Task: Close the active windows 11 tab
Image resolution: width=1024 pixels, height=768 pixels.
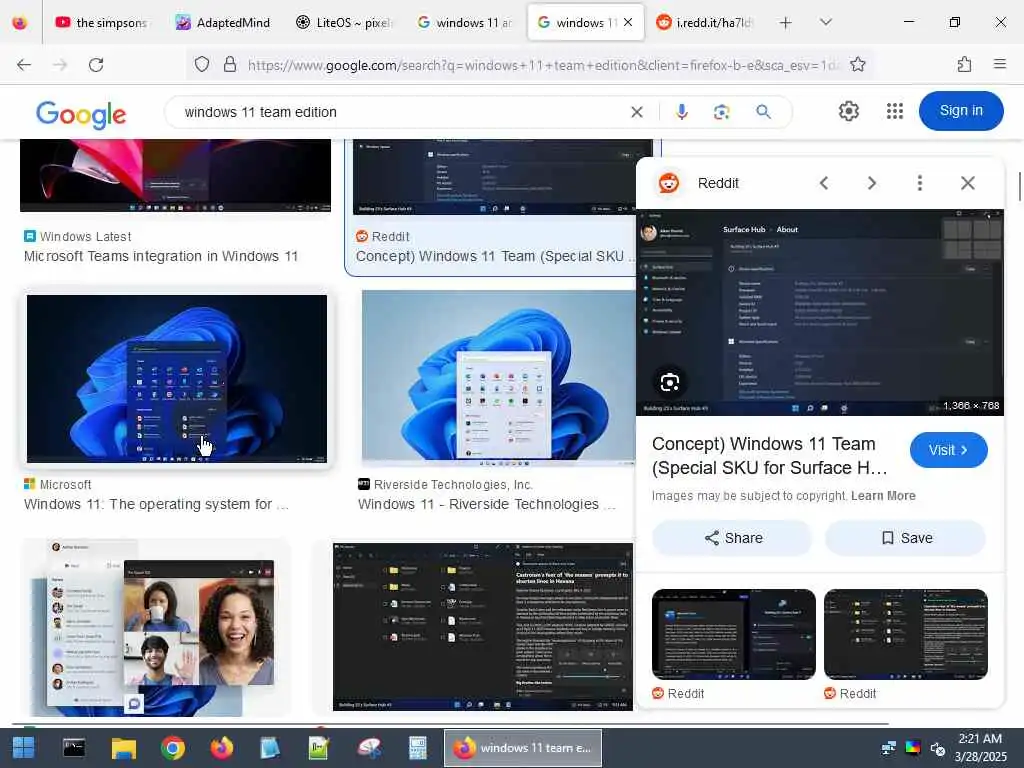Action: tap(628, 23)
